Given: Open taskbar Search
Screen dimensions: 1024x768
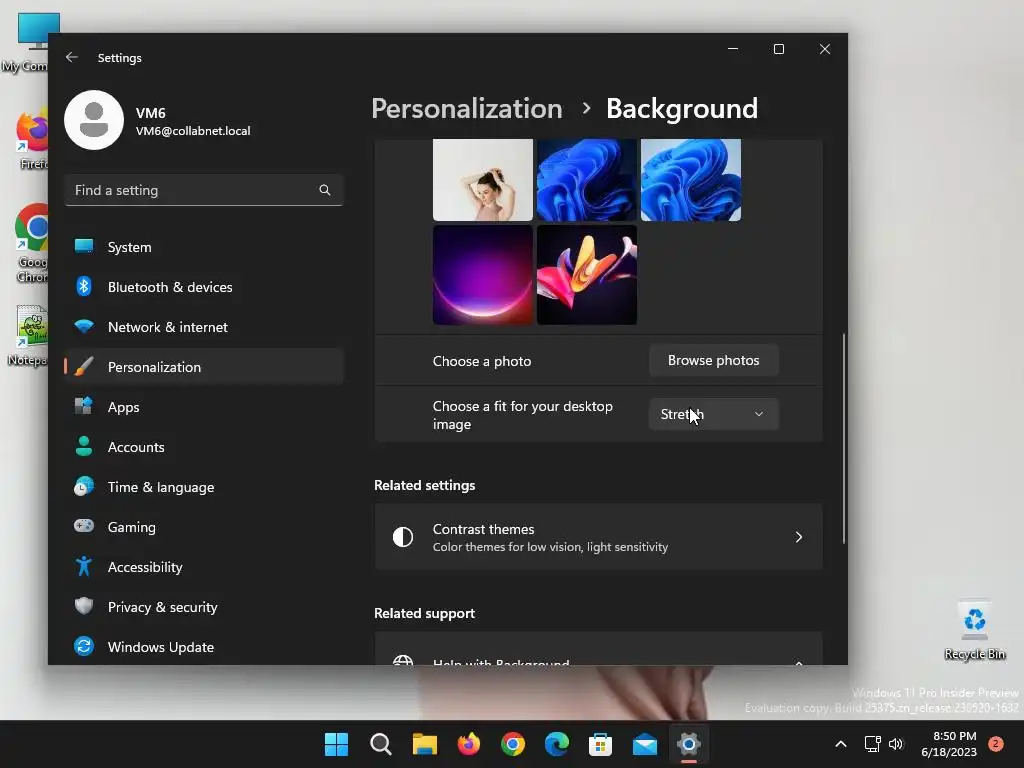Looking at the screenshot, I should click(x=380, y=744).
